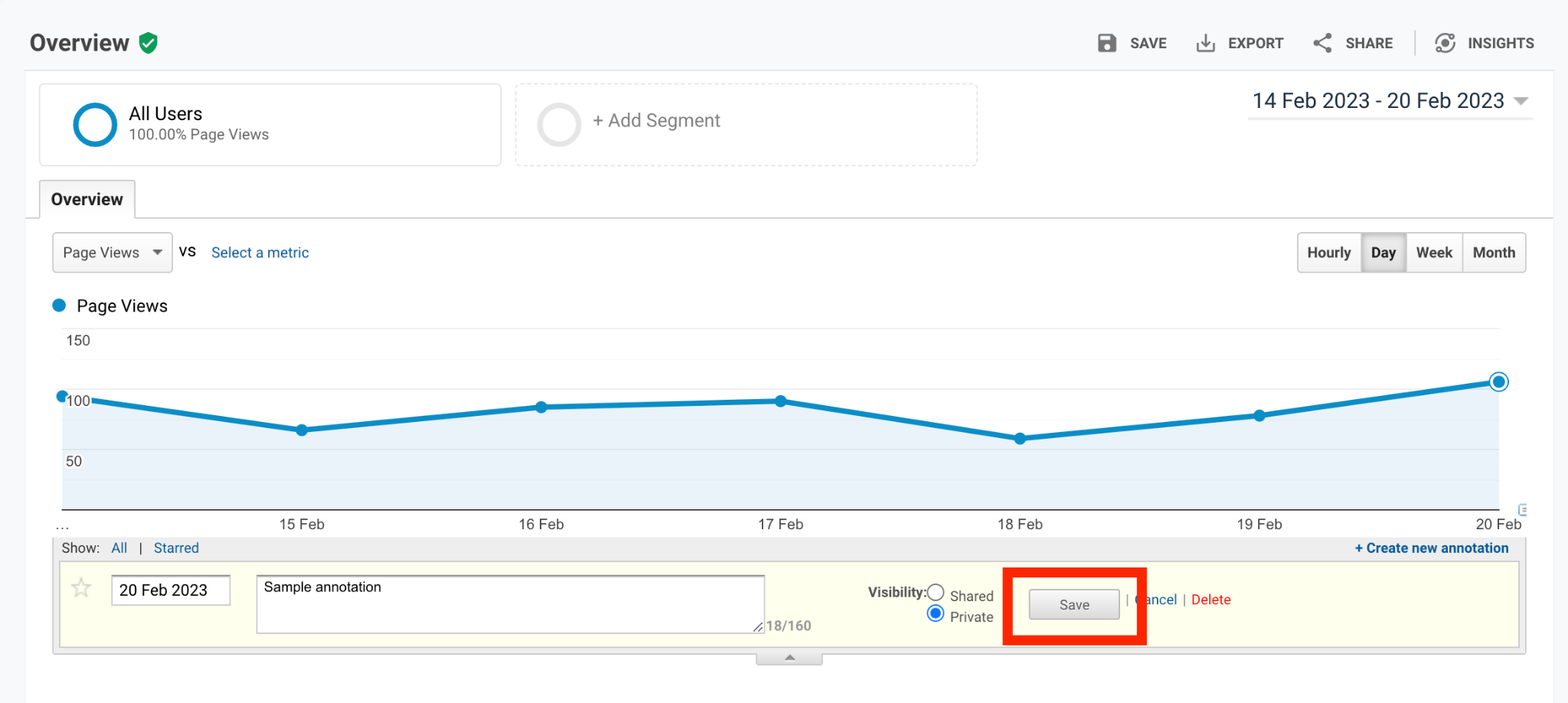Click the green verified shield icon
1568x703 pixels.
click(149, 43)
